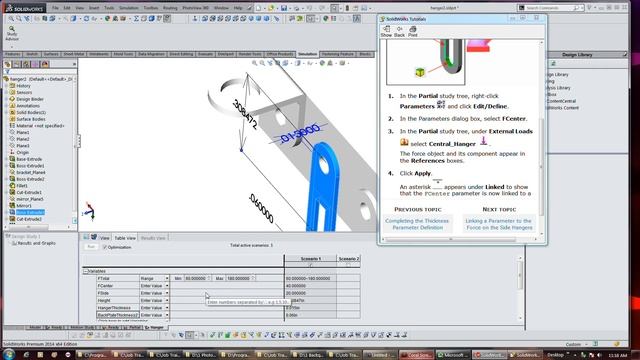Select the PropertyManager tab icon
This screenshot has height=360, width=640.
click(x=17, y=64)
